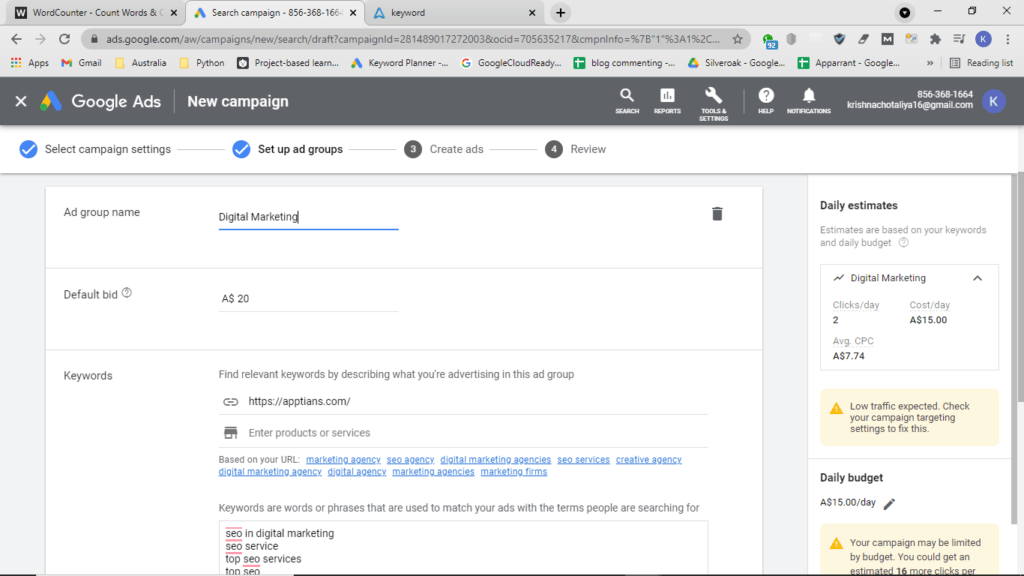Add suggested keyword seo agency
Screen dimensions: 1024x576
[x=410, y=460]
